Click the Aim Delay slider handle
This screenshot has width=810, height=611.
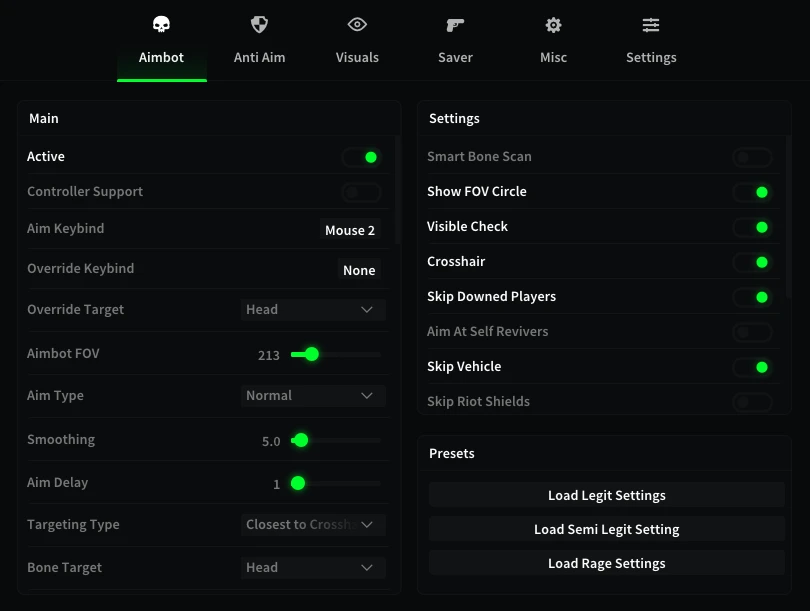[x=298, y=483]
